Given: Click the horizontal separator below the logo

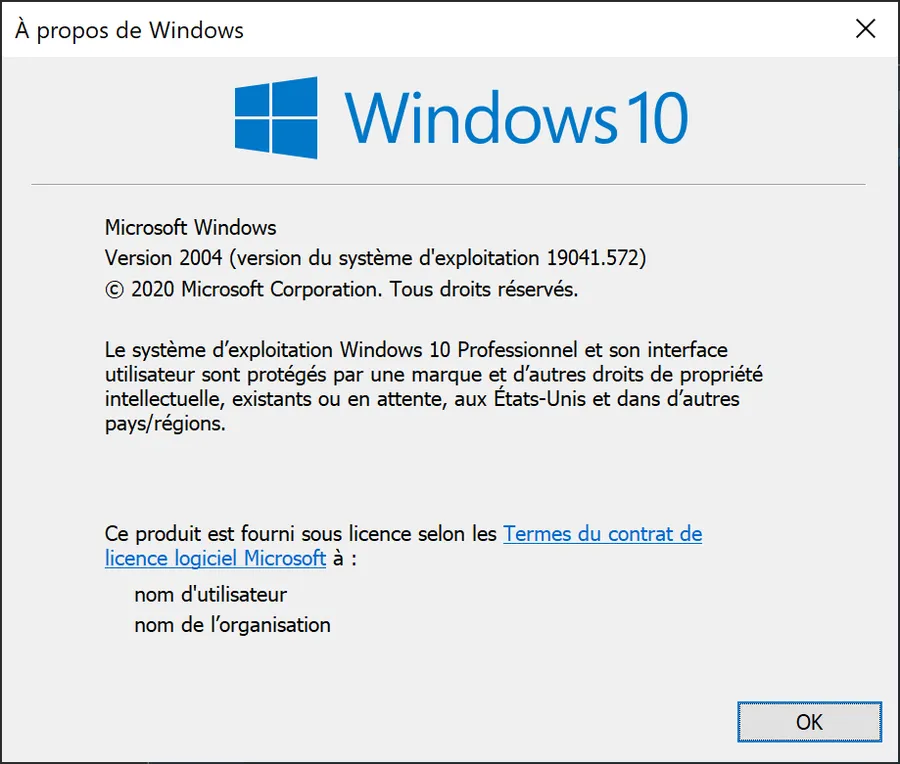Looking at the screenshot, I should [x=448, y=185].
